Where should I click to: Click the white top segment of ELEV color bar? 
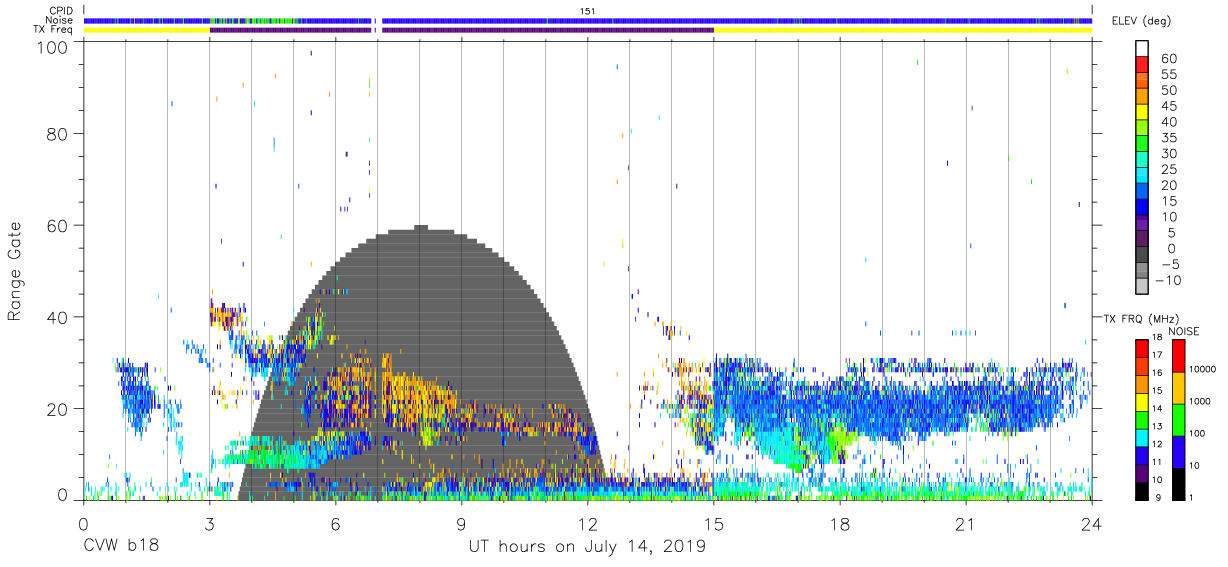[x=1141, y=49]
